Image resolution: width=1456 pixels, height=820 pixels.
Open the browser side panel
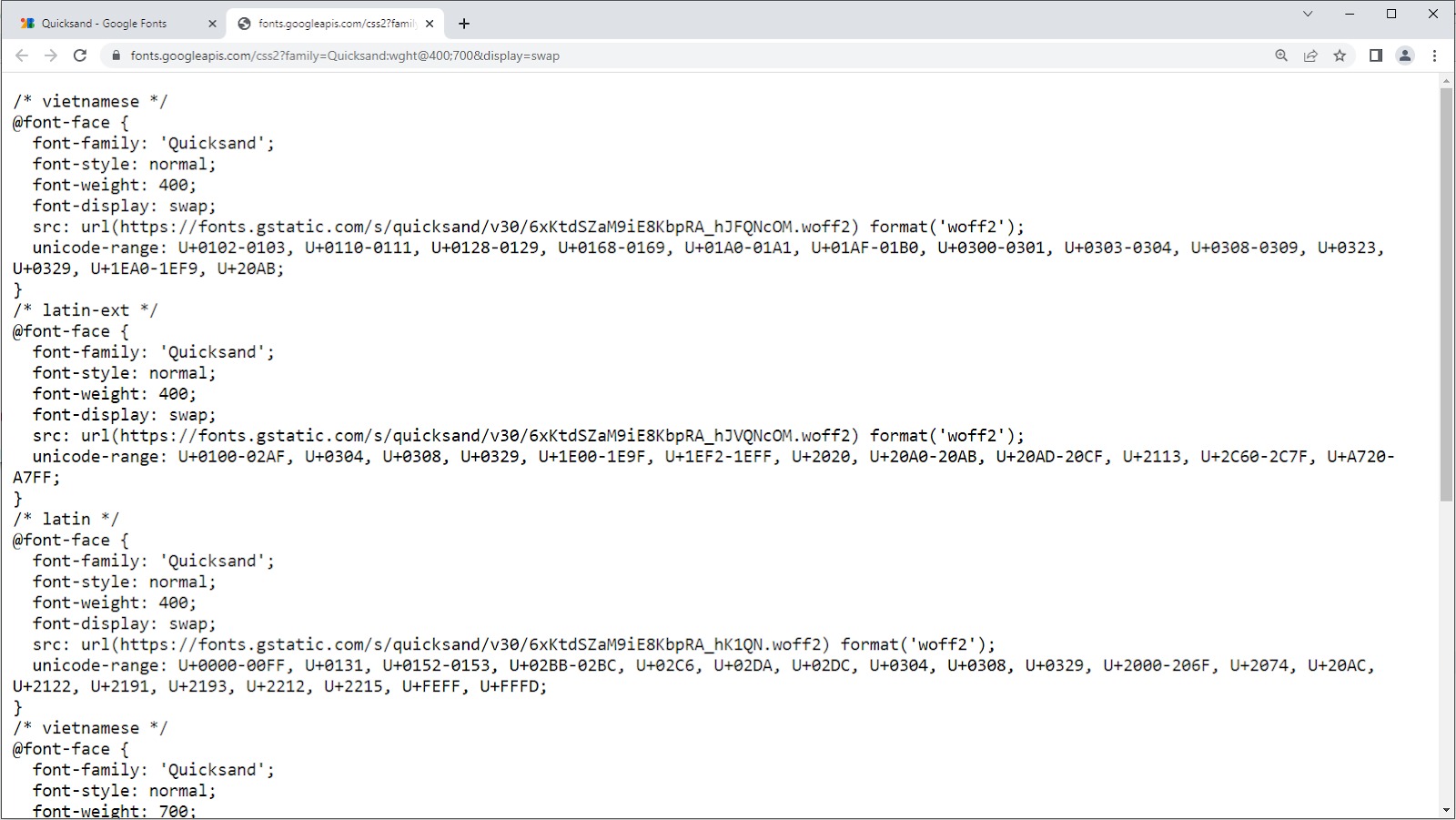(1376, 56)
